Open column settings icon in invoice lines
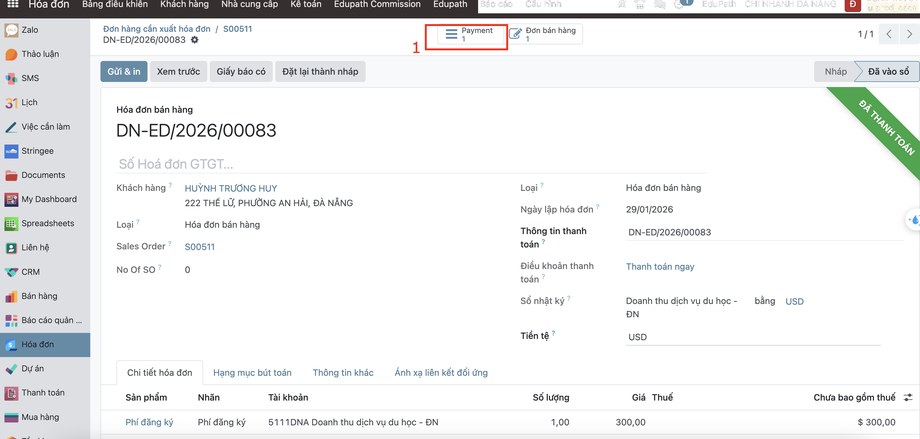The image size is (920, 439). coord(908,398)
